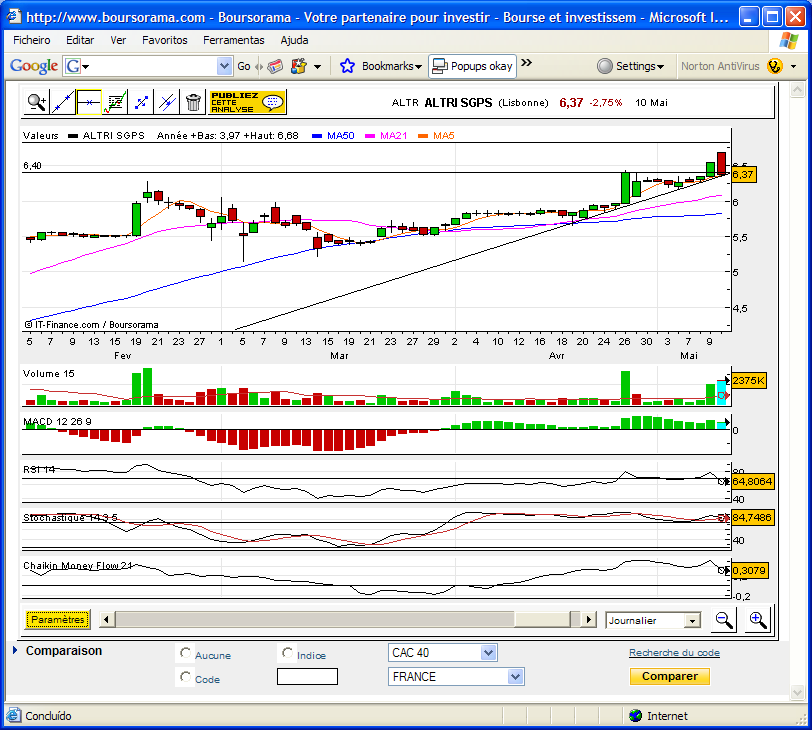Select the zoom magnifier chart tool
Screen dimensions: 812x730
36,103
